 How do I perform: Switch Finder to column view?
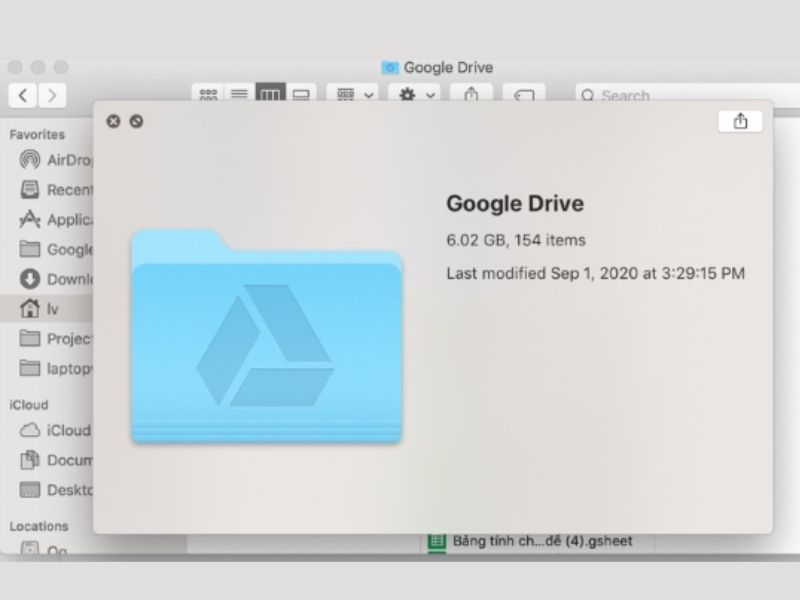[270, 93]
